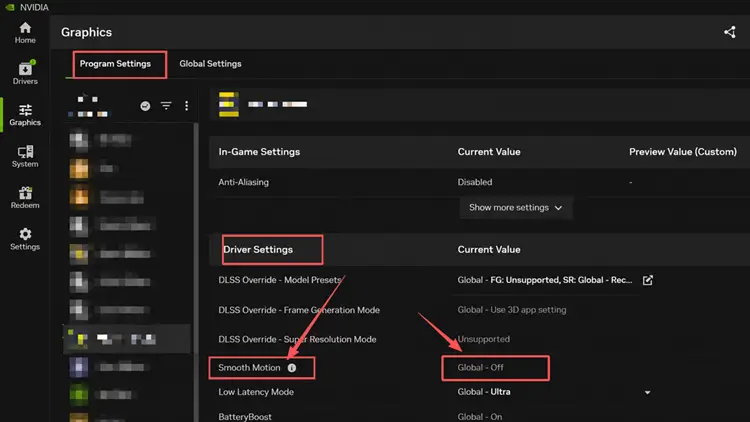Click DLSS Override - Model Presets label
Screen dimensions: 750x422
click(x=280, y=280)
